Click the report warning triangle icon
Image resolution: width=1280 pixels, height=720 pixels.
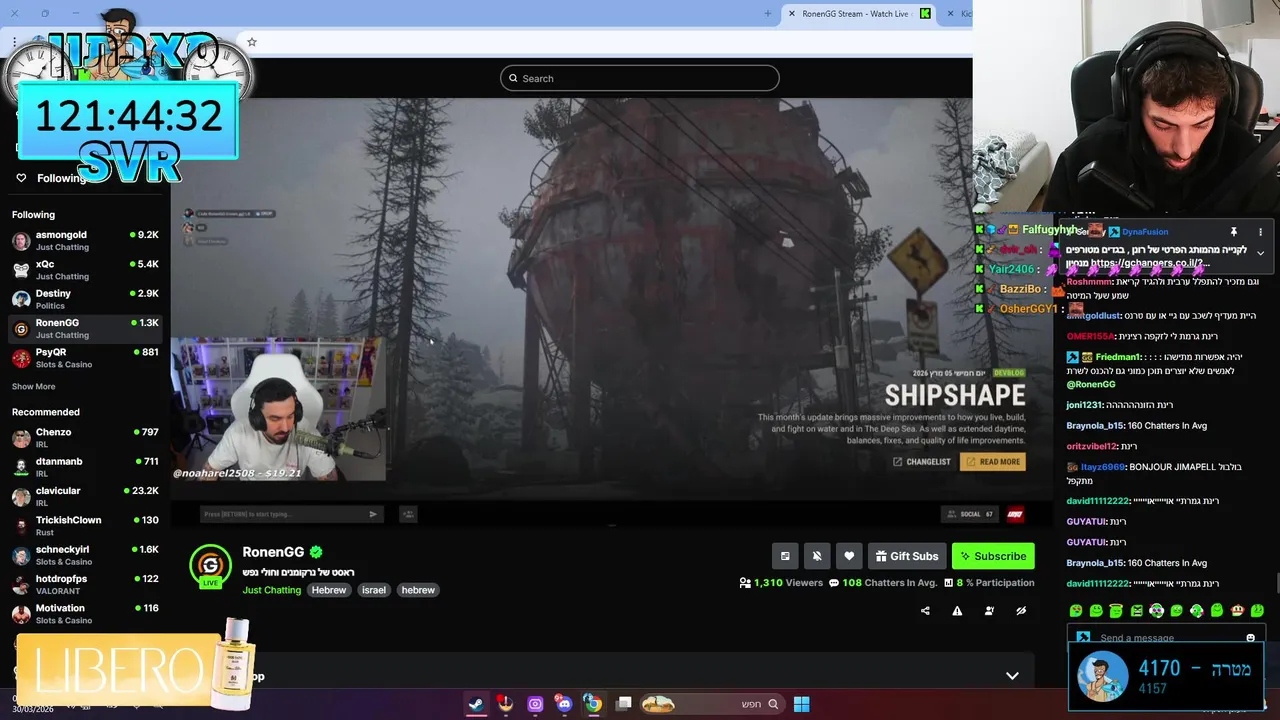957,611
